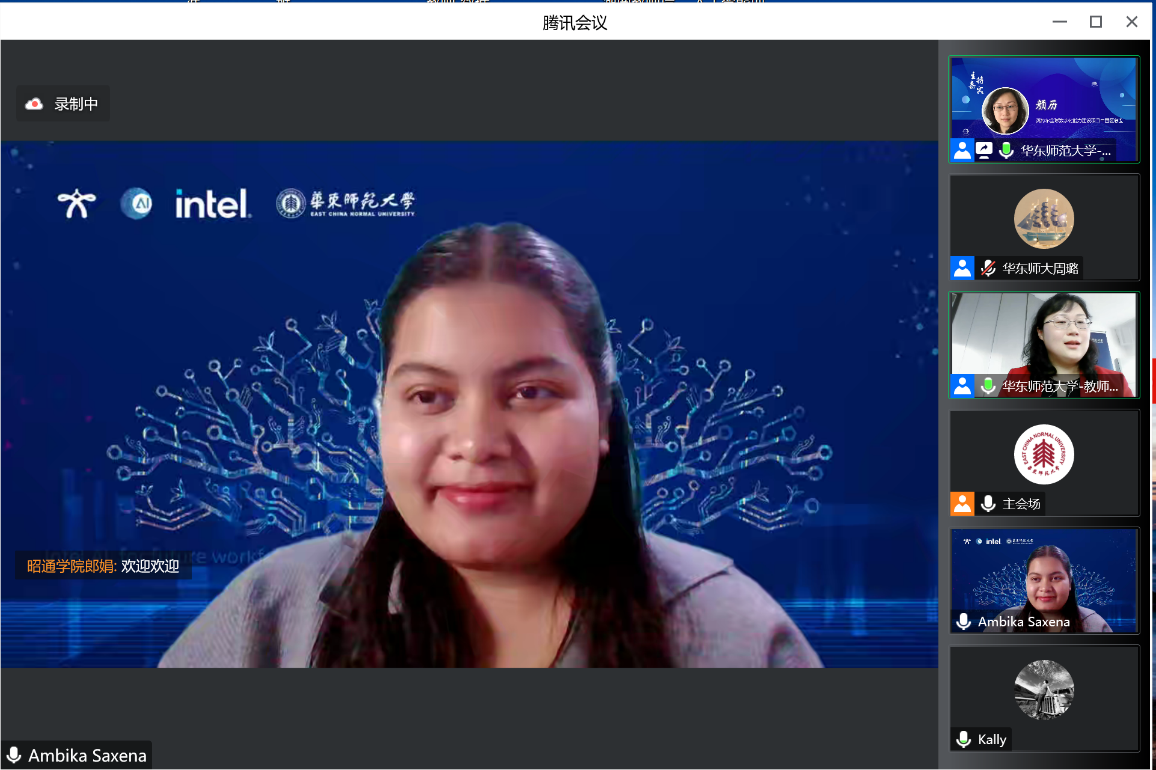Select the East China Normal University logo avatar
This screenshot has width=1156, height=770.
point(1043,455)
